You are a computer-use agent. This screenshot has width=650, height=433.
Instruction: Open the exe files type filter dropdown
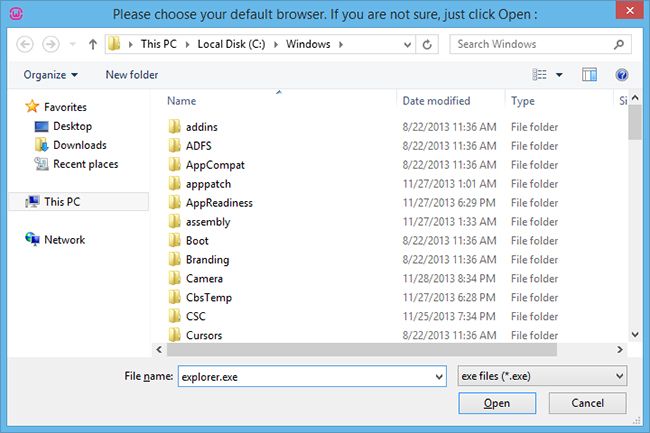click(542, 376)
